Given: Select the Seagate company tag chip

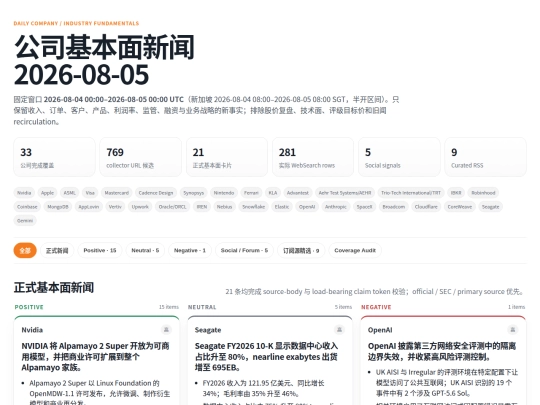Looking at the screenshot, I should (x=490, y=207).
